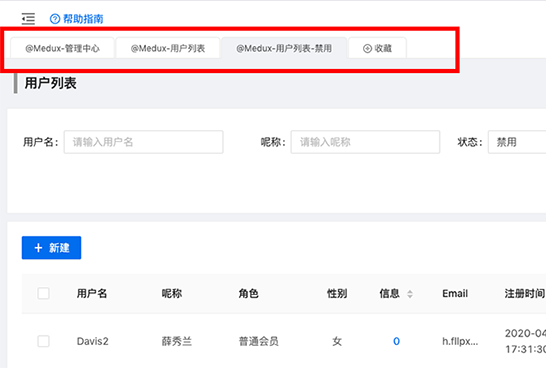
Task: Click the 昵称 column header
Action: point(172,293)
